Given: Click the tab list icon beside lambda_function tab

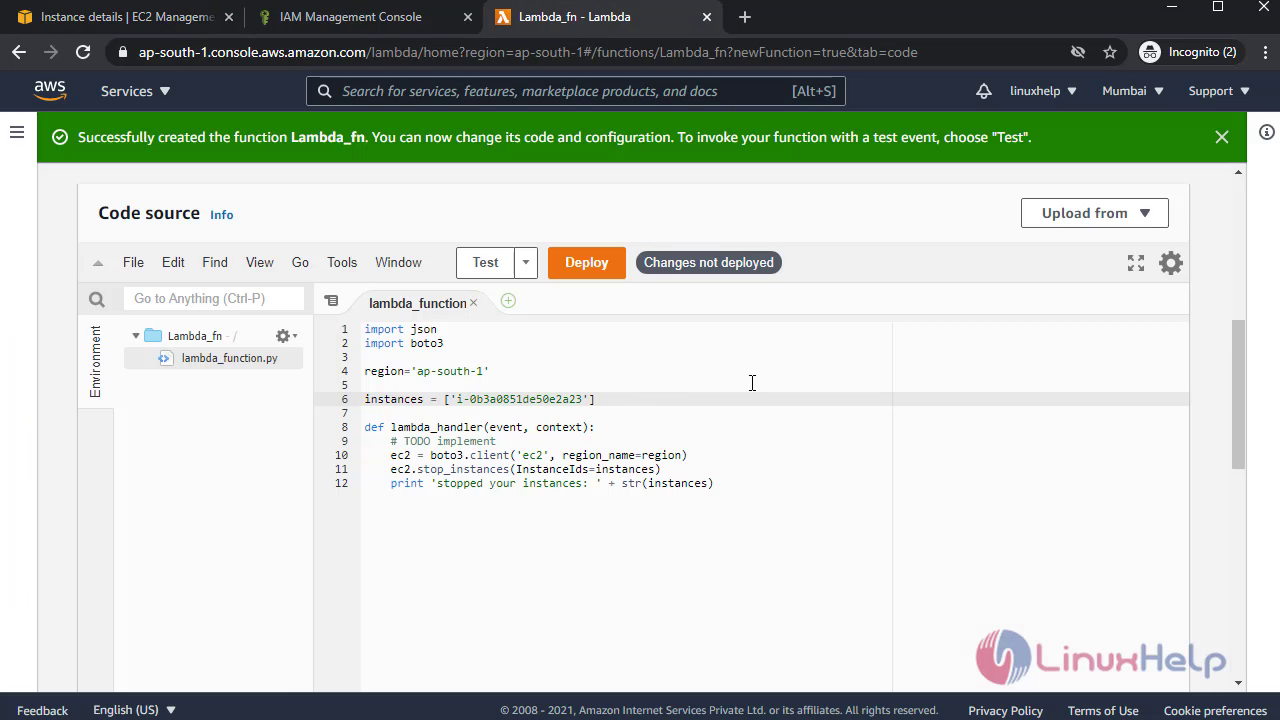Looking at the screenshot, I should (x=331, y=301).
